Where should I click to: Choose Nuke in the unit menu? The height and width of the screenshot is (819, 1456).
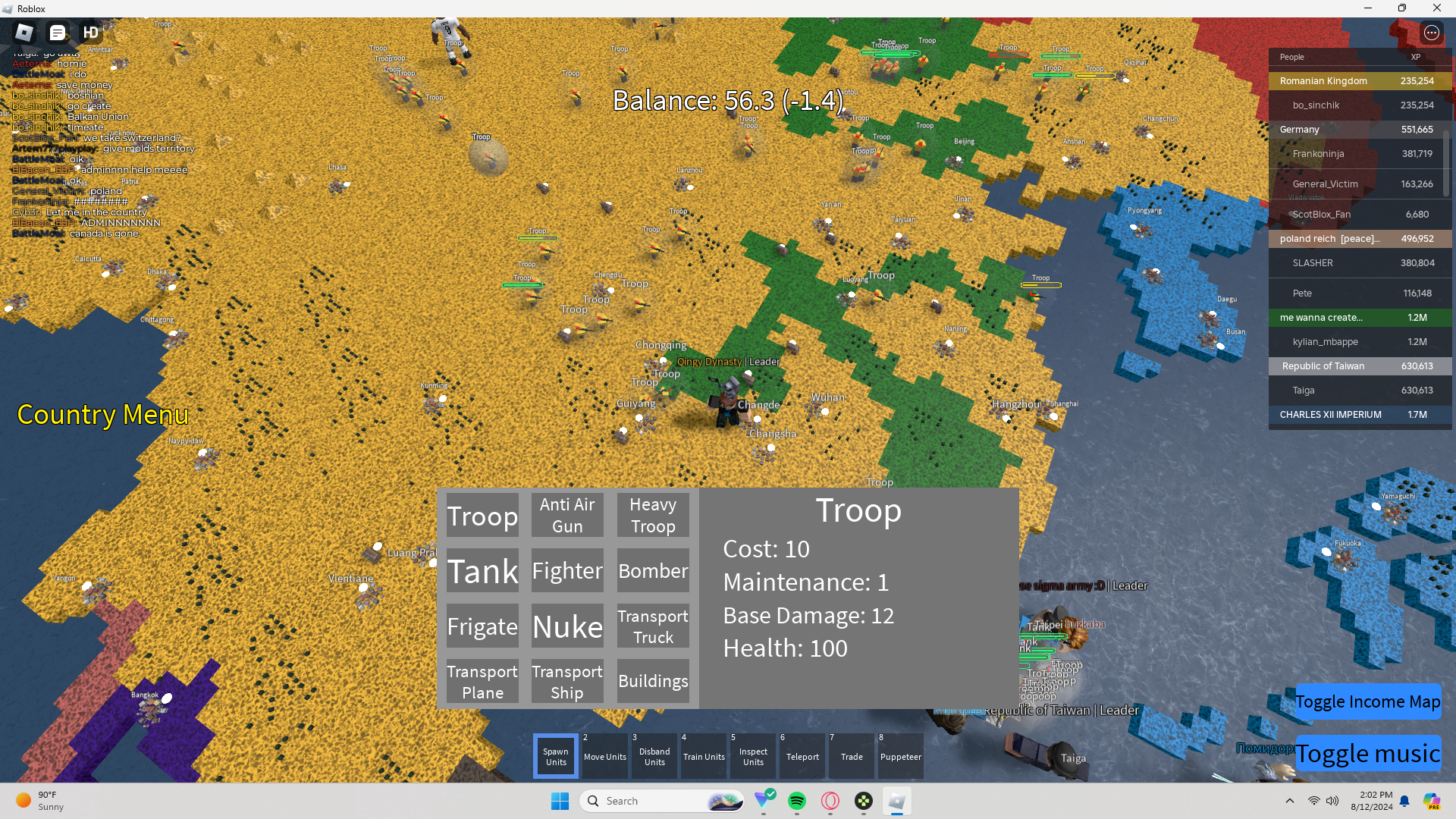[567, 626]
